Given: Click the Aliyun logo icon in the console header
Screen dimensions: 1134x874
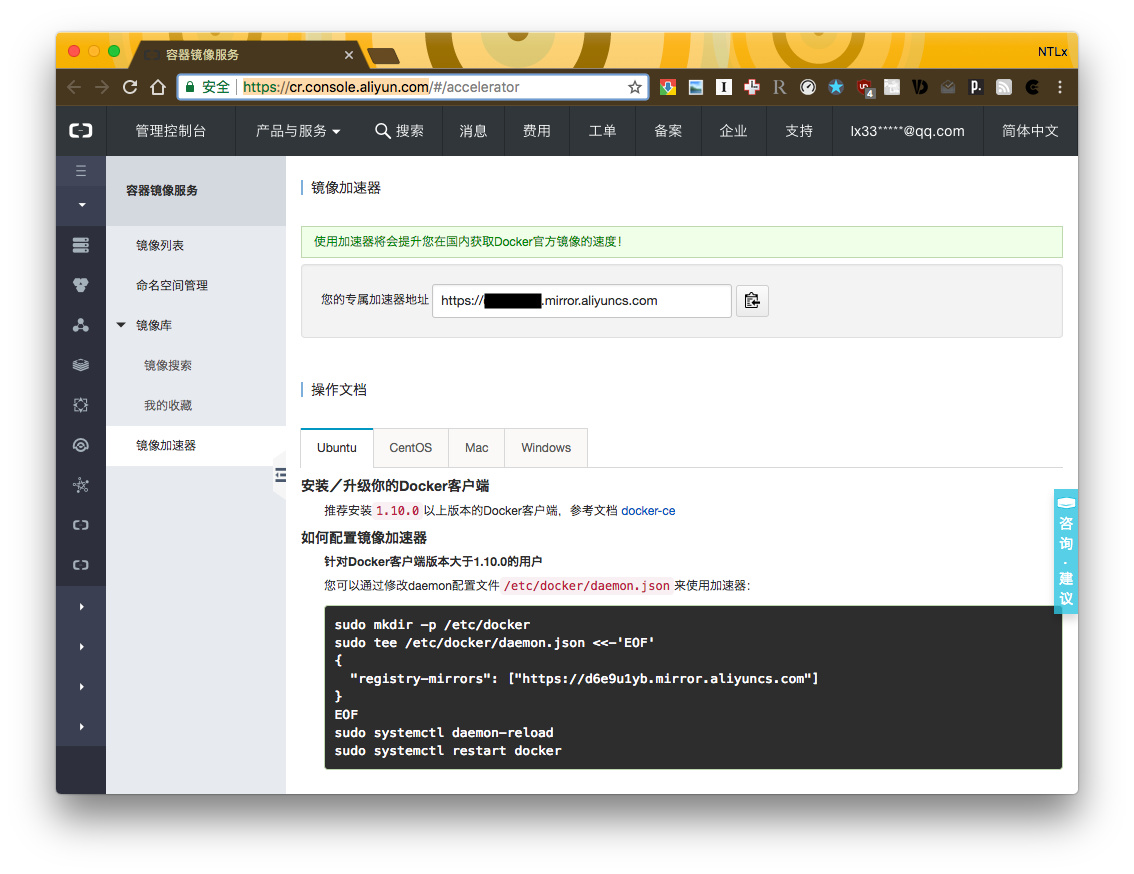Looking at the screenshot, I should (x=80, y=130).
